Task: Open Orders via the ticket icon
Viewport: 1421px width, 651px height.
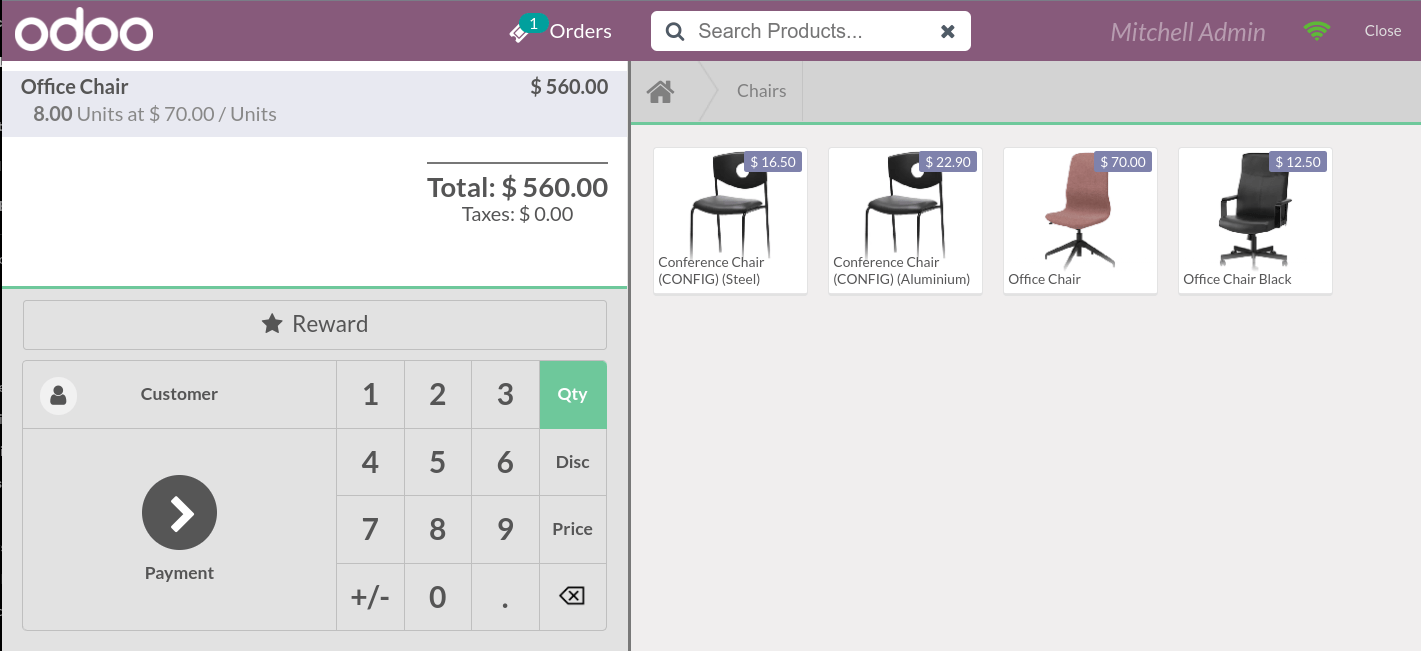Action: pos(521,32)
